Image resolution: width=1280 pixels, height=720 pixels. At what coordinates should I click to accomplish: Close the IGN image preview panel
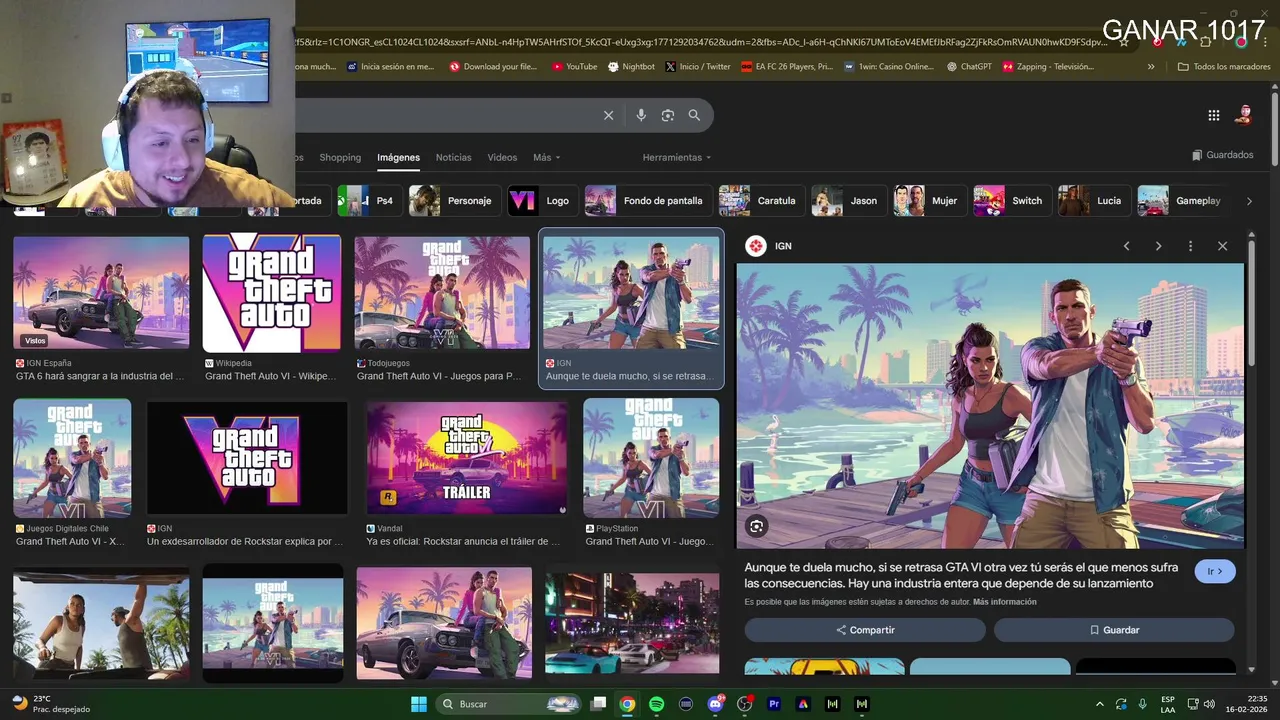click(1222, 246)
